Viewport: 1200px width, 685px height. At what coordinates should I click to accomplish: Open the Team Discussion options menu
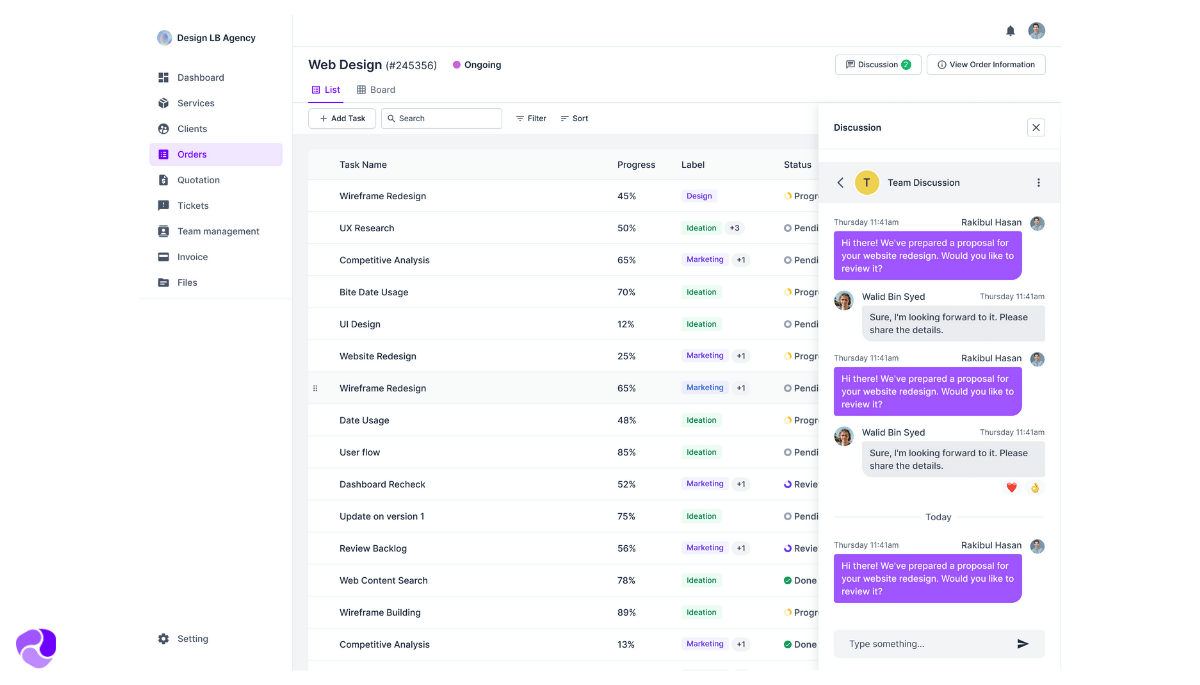(x=1037, y=183)
